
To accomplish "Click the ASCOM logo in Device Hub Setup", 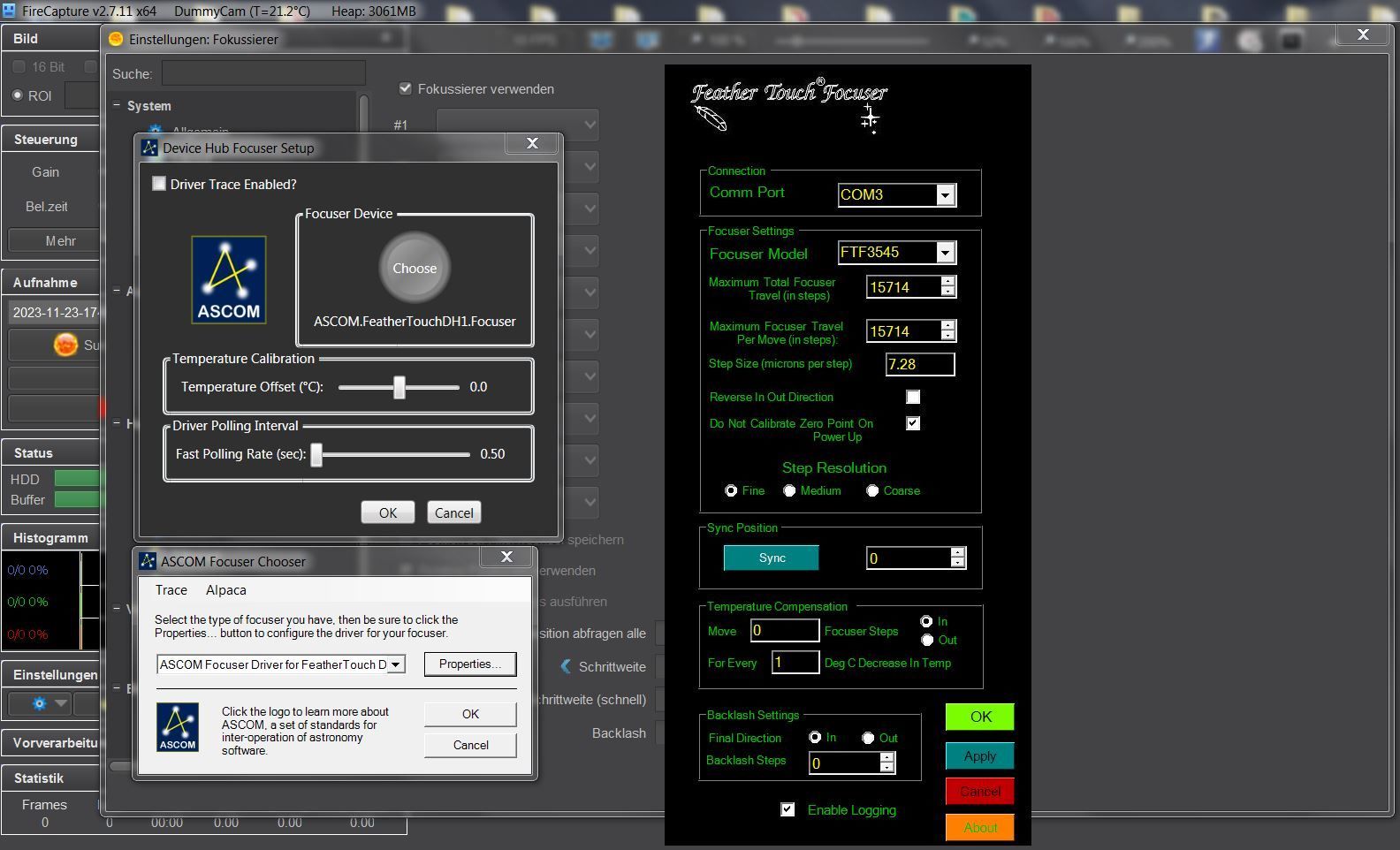I will [x=229, y=279].
